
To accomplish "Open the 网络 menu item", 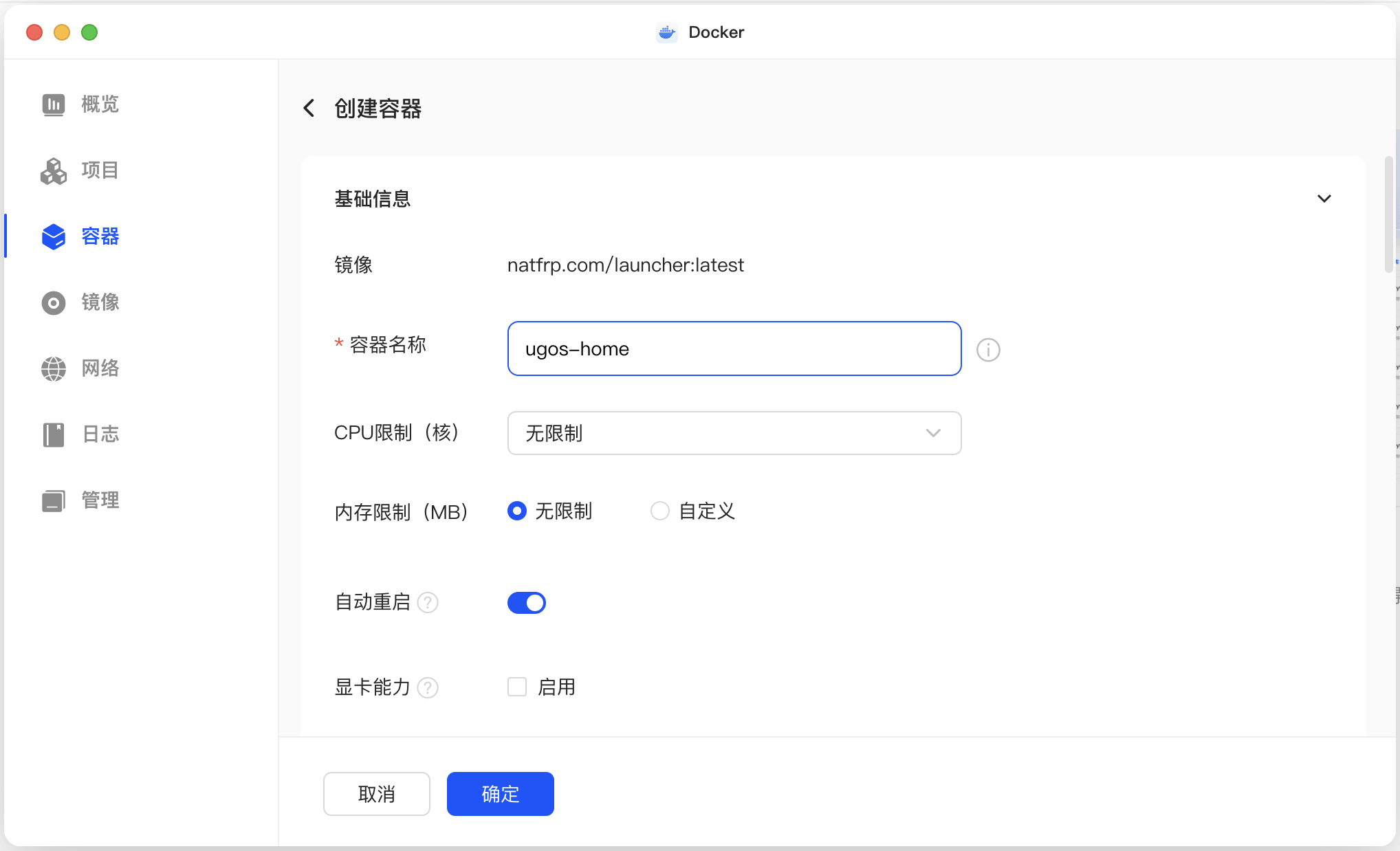I will 100,368.
